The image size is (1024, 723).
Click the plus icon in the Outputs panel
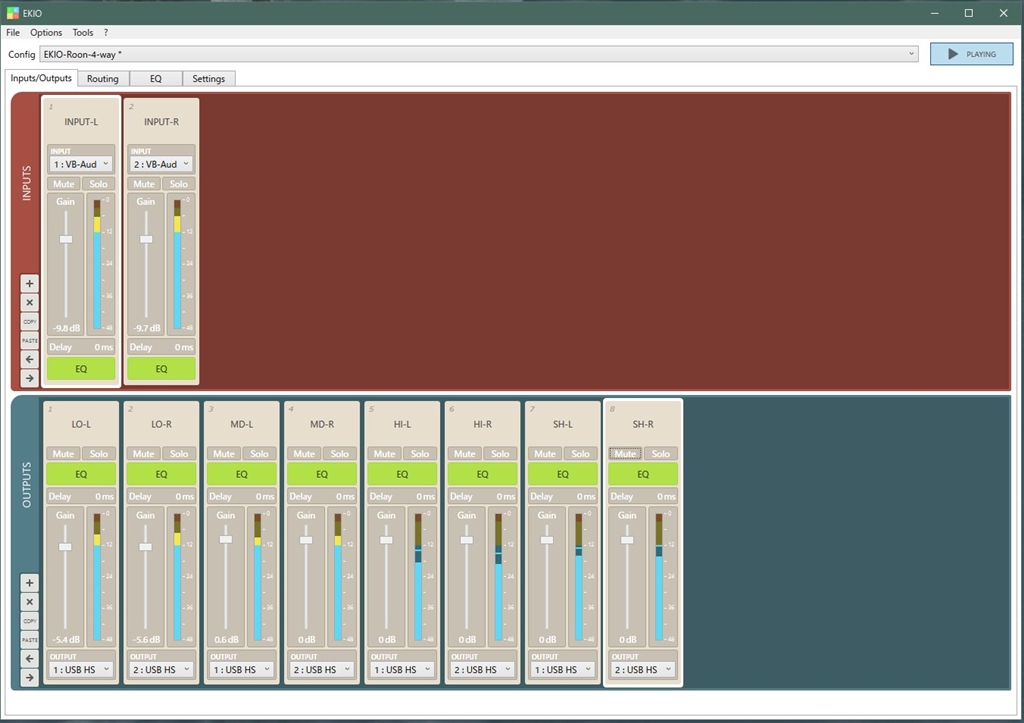tap(29, 583)
